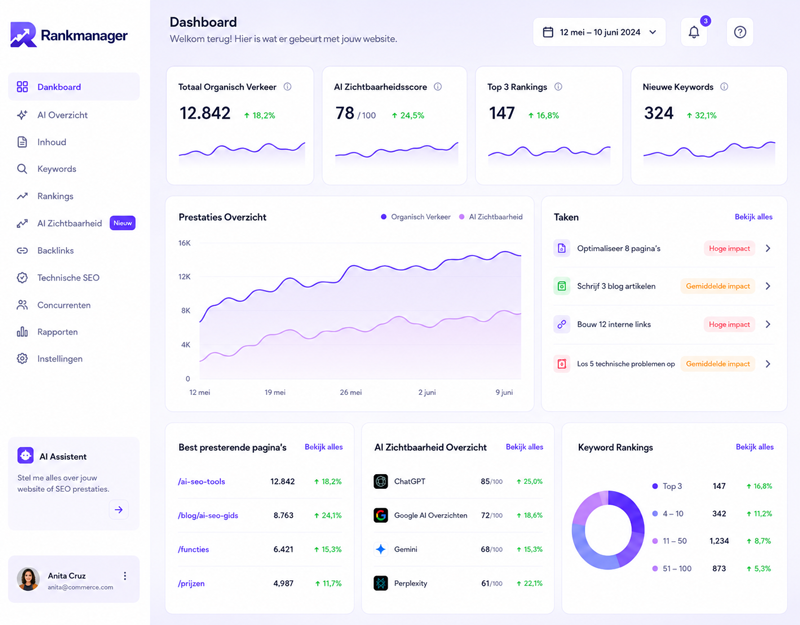Screen dimensions: 800x625
Task: Click Anita Cruz profile avatar
Action: (28, 579)
